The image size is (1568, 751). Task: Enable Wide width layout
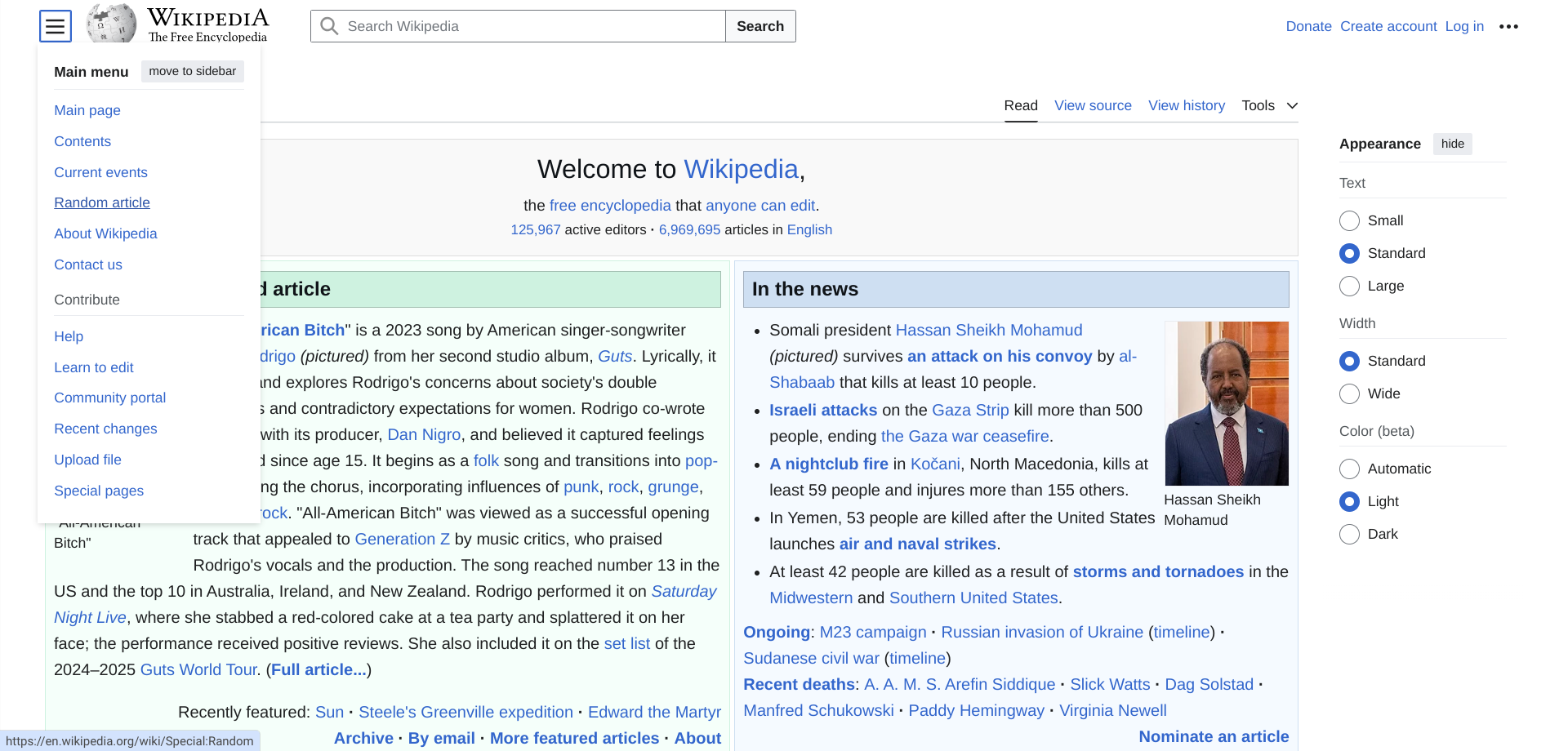pyautogui.click(x=1349, y=393)
